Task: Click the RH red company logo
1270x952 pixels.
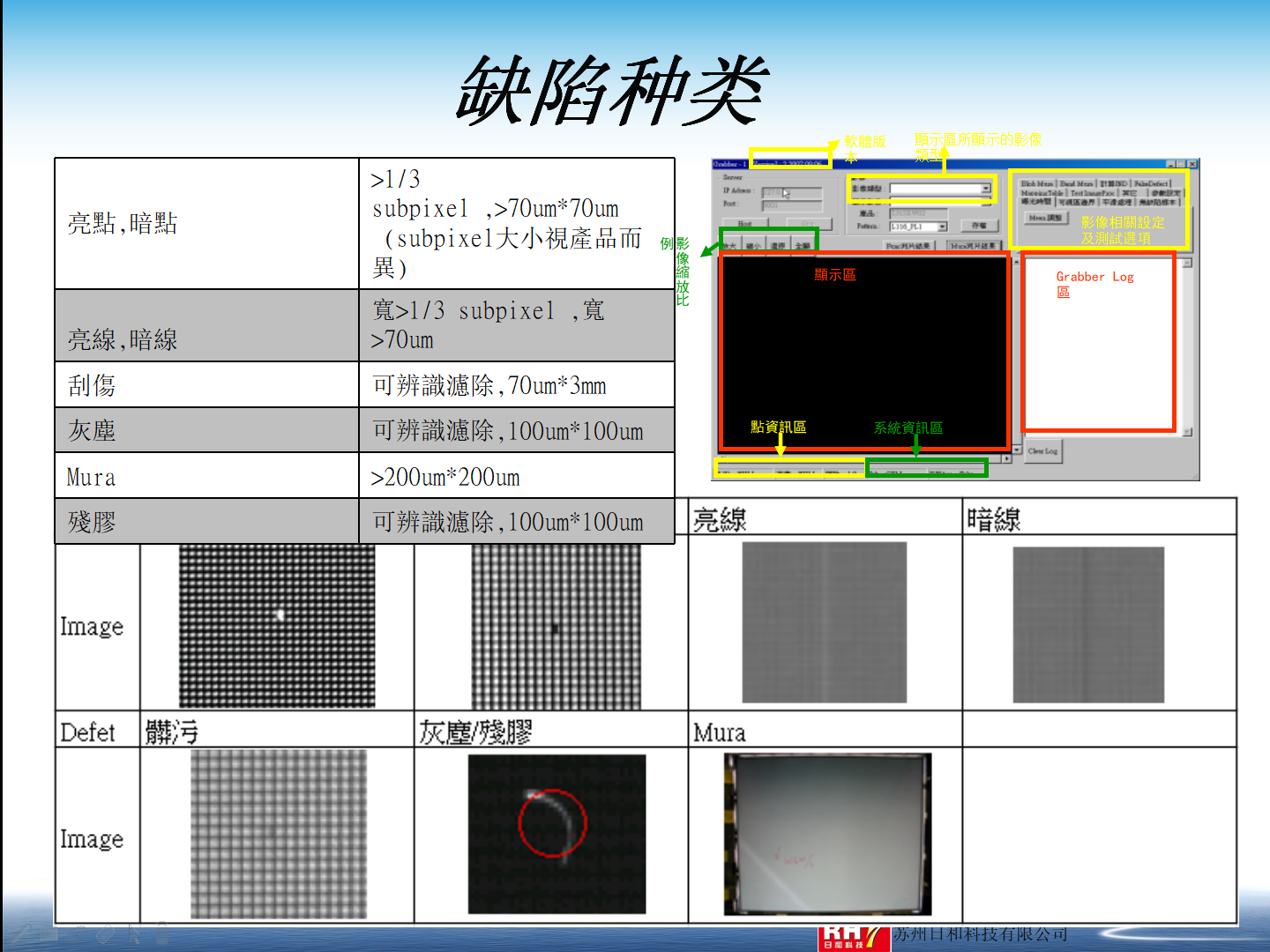Action: pos(853,938)
